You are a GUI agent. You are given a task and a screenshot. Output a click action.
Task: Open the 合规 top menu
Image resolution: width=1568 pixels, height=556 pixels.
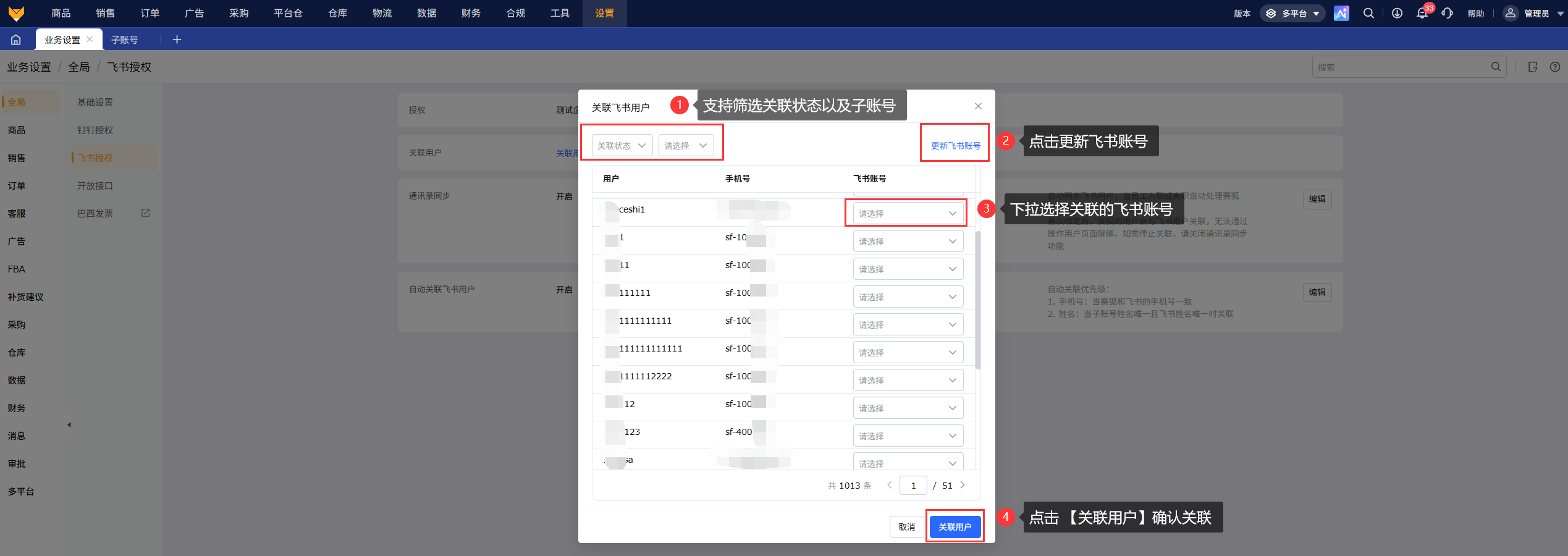tap(516, 13)
